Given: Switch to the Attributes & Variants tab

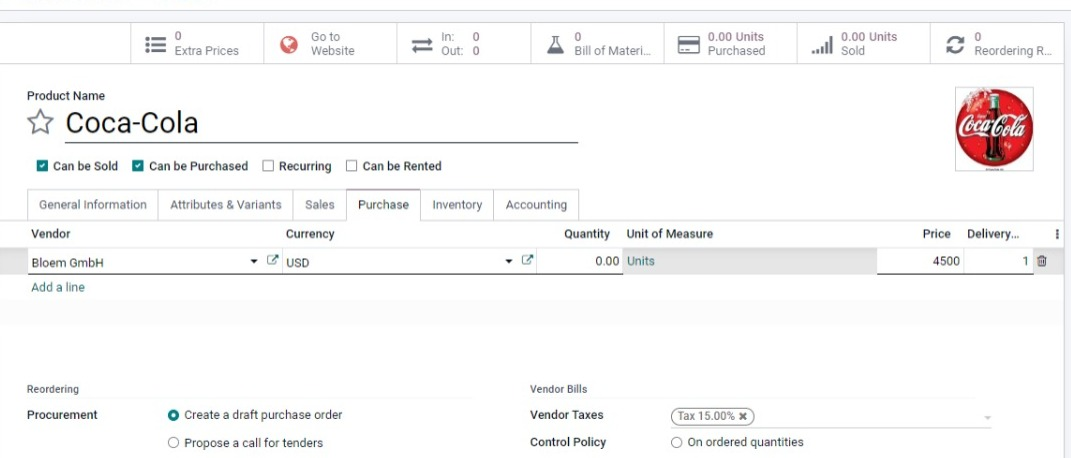Looking at the screenshot, I should [x=225, y=205].
